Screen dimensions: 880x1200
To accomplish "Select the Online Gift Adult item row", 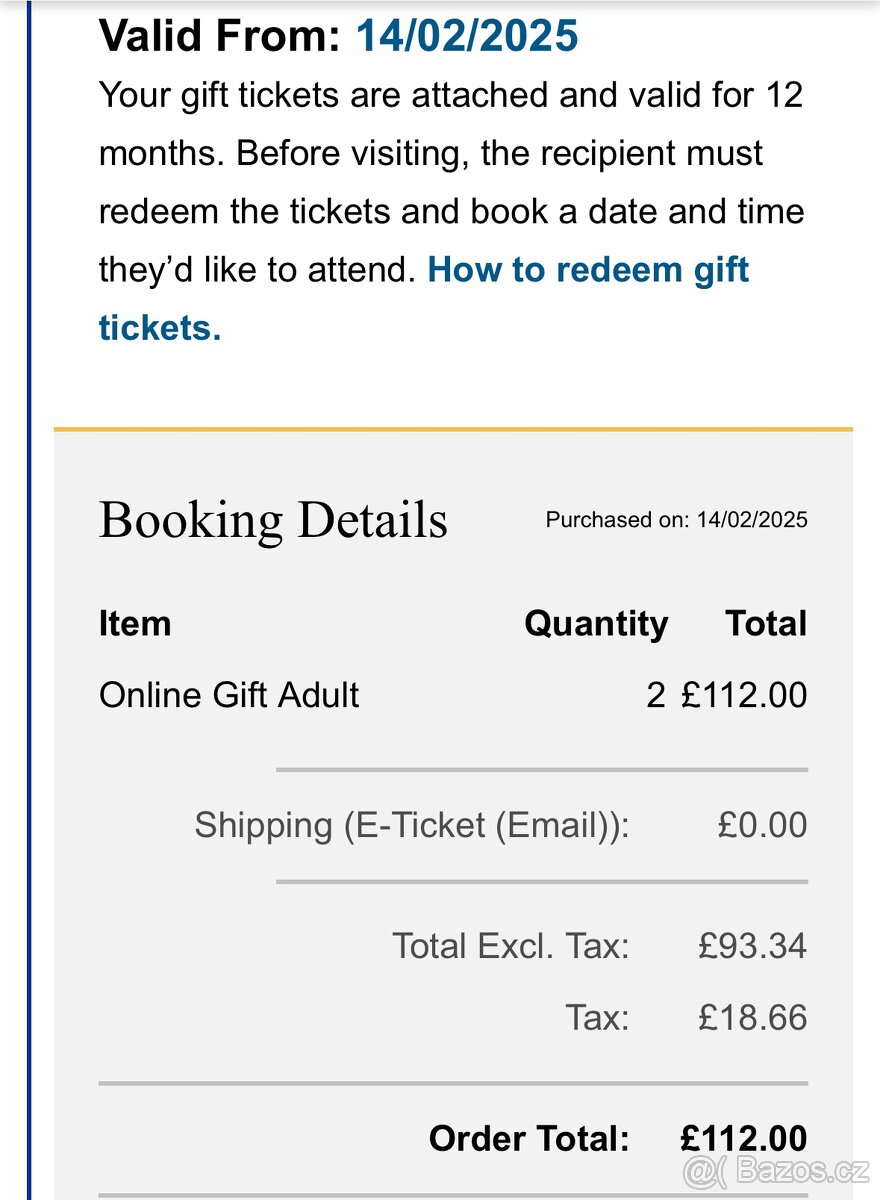I will point(453,695).
